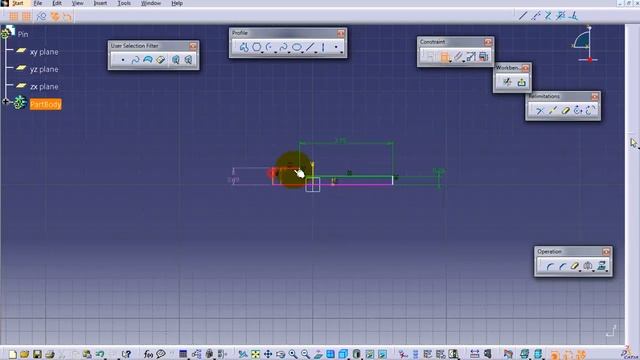Choose the Arc tool in Profile toolbar
The image size is (640, 360).
[269, 47]
